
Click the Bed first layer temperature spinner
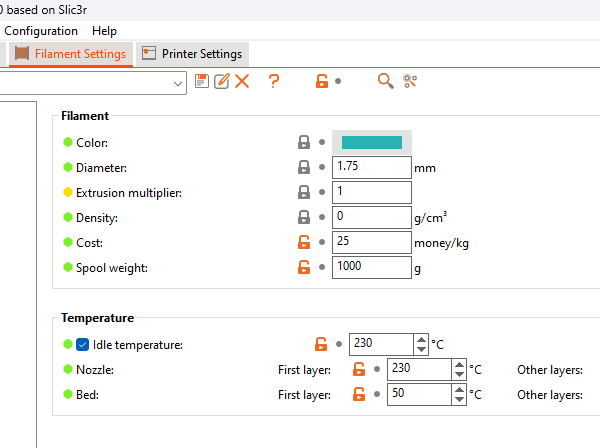click(459, 394)
